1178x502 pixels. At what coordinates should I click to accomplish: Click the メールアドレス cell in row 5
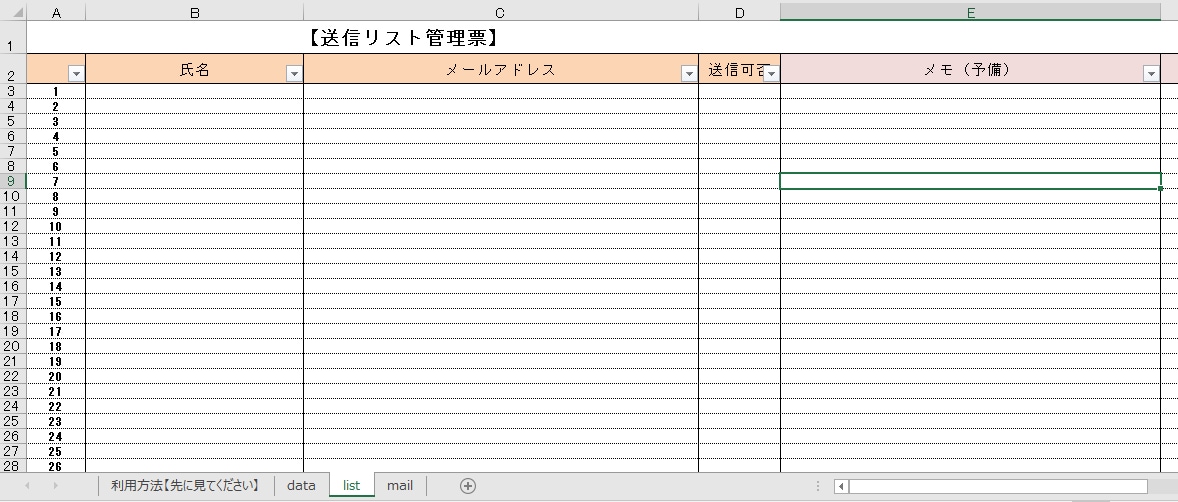tap(501, 121)
